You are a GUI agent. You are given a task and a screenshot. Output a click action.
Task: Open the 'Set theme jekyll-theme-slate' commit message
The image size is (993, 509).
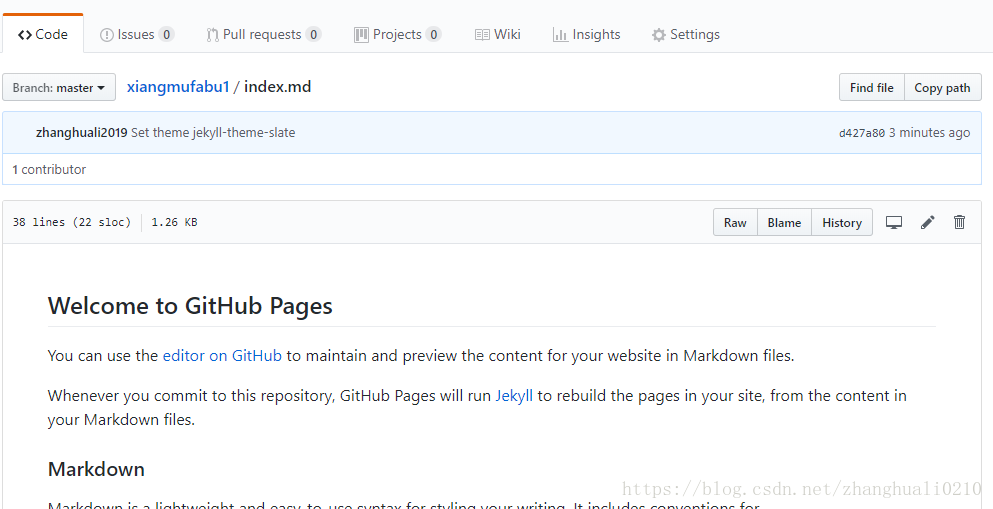tap(213, 132)
